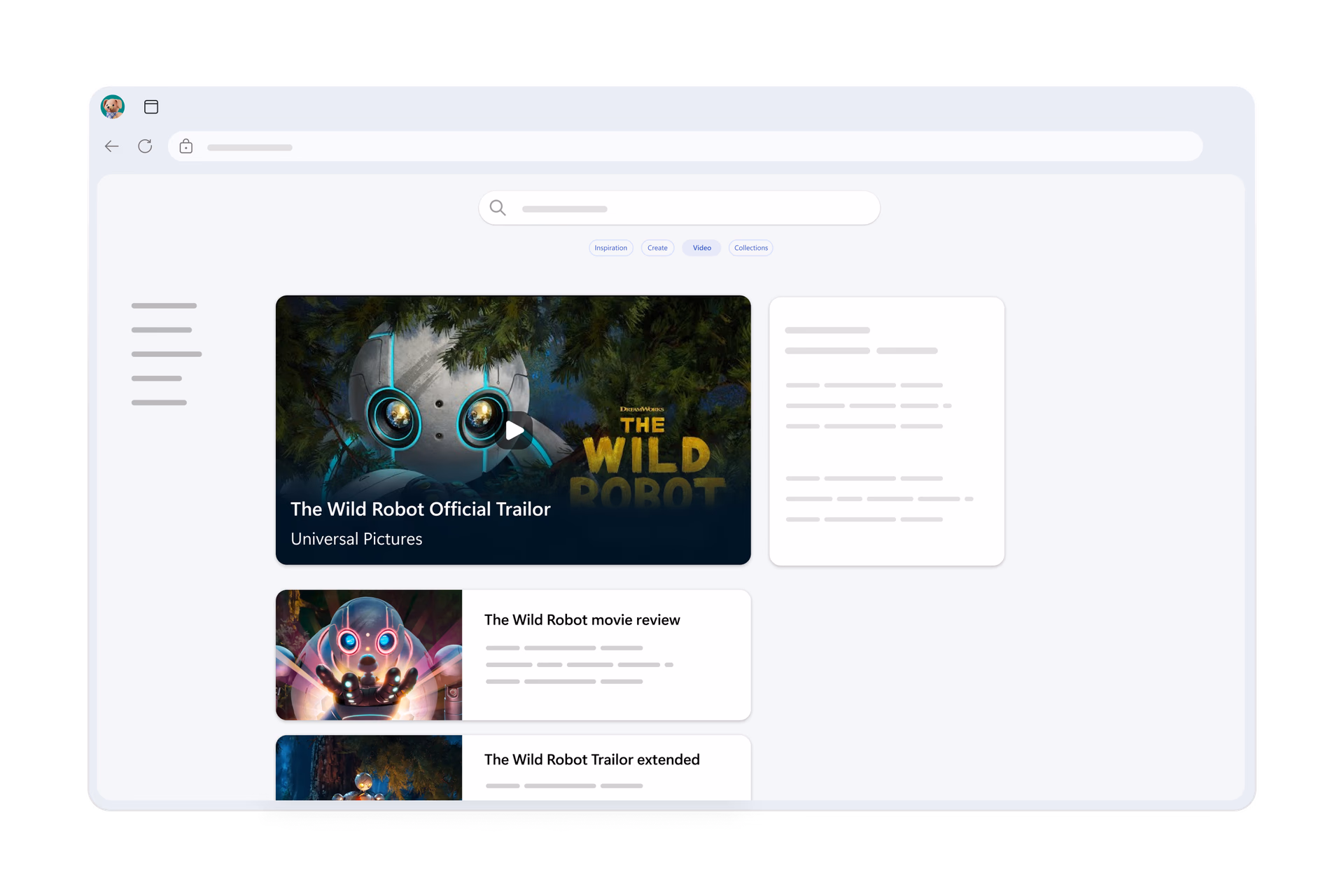Click the right side info card
Image resolution: width=1344 pixels, height=896 pixels.
(886, 431)
